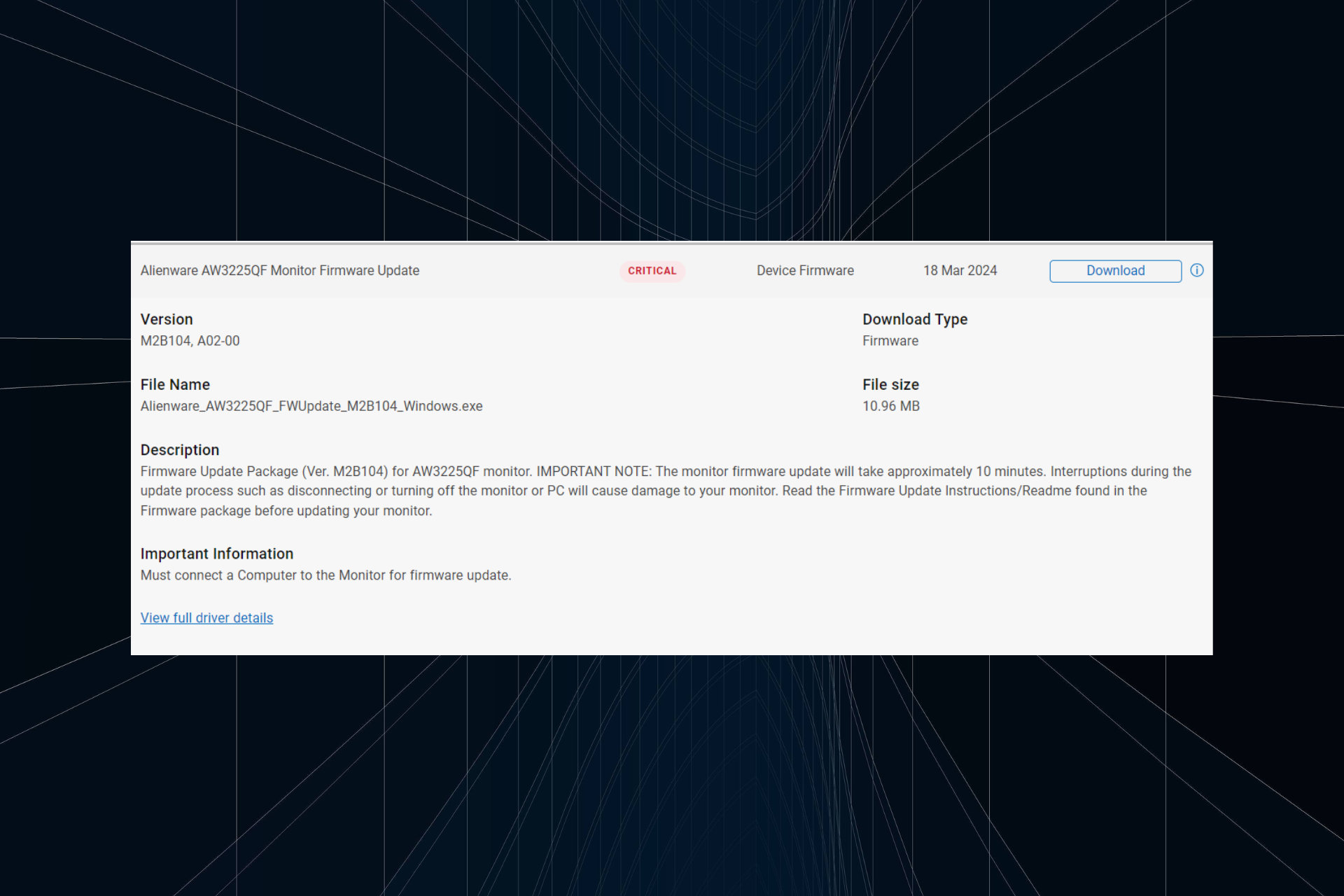Viewport: 1344px width, 896px height.
Task: Click the File size heading
Action: (x=890, y=384)
